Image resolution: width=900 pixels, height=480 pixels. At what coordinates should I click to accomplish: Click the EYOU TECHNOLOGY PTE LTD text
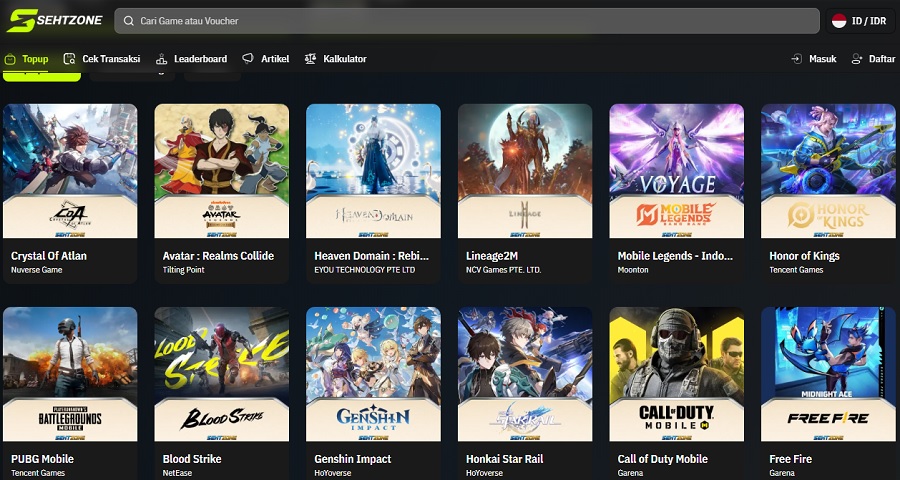[x=364, y=270]
